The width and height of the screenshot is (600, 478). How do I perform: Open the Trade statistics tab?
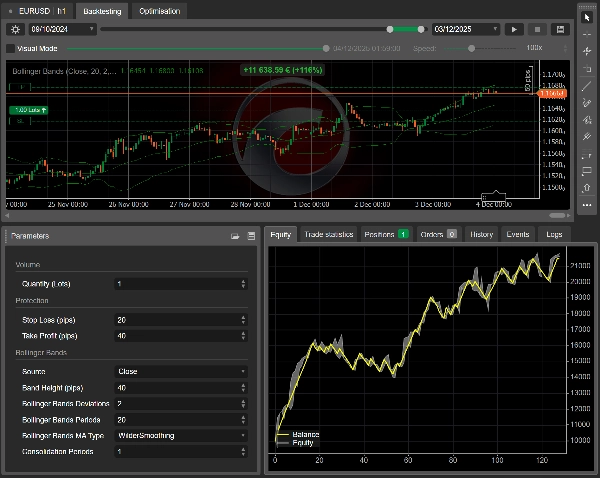click(x=329, y=235)
